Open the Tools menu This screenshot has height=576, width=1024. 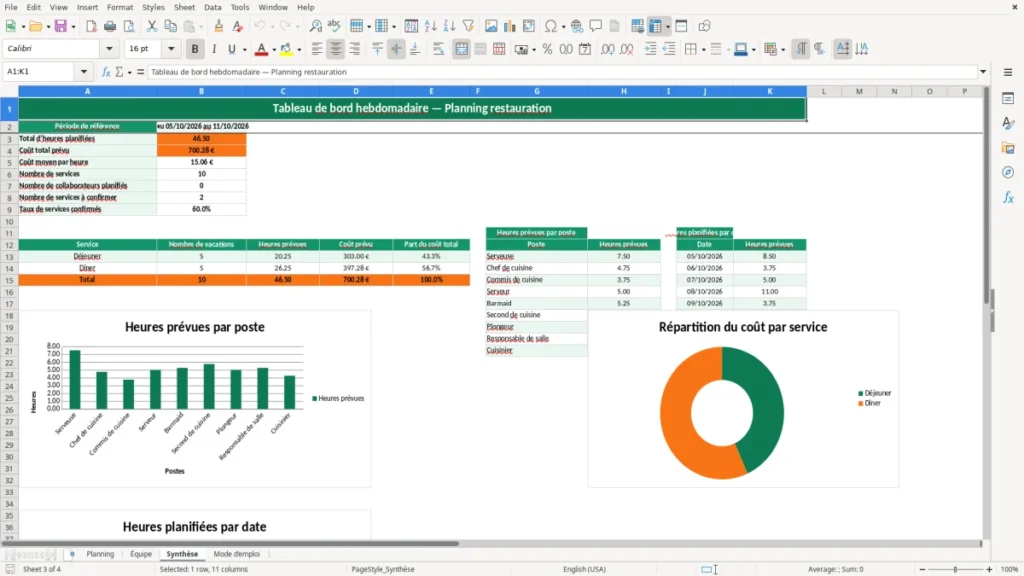240,7
